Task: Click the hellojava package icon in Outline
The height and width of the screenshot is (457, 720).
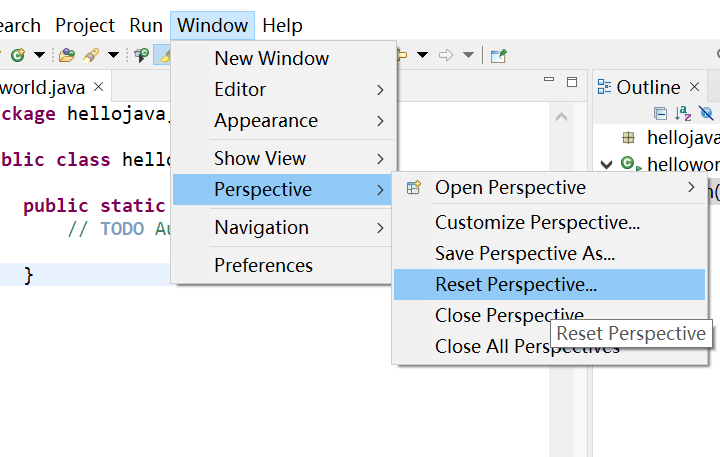Action: click(628, 137)
